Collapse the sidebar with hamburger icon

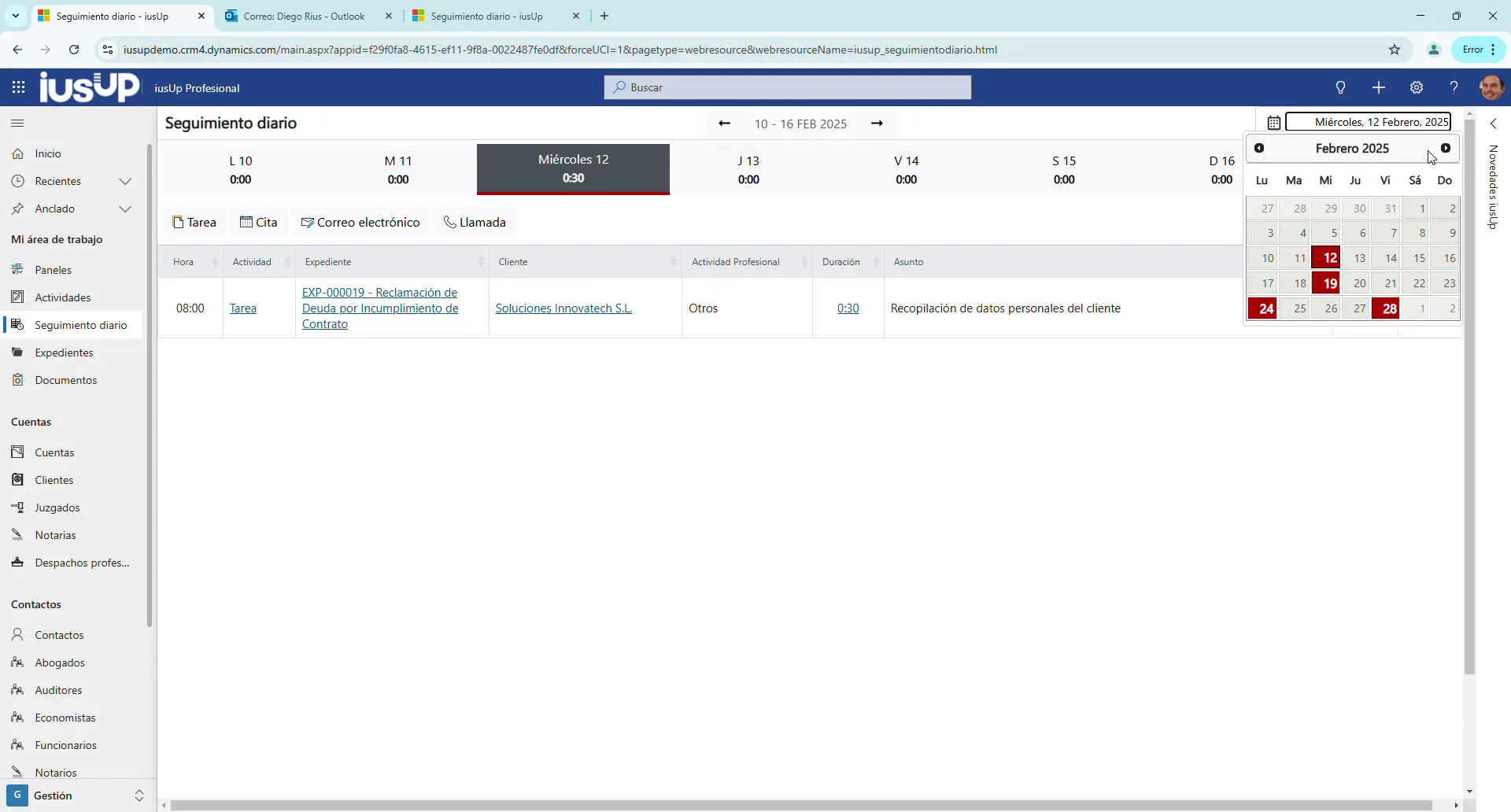[17, 123]
